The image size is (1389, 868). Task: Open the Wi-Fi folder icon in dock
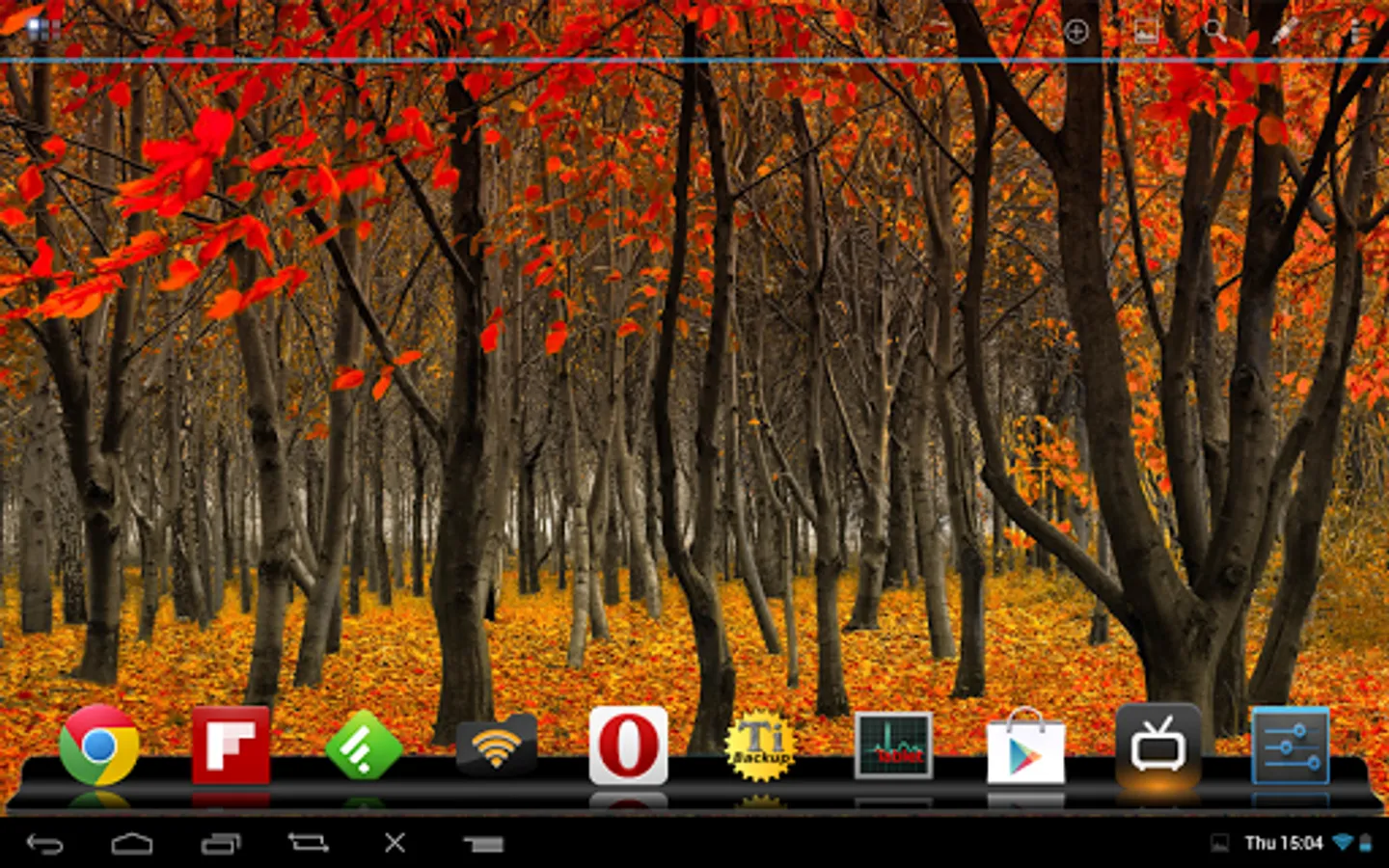tap(496, 745)
